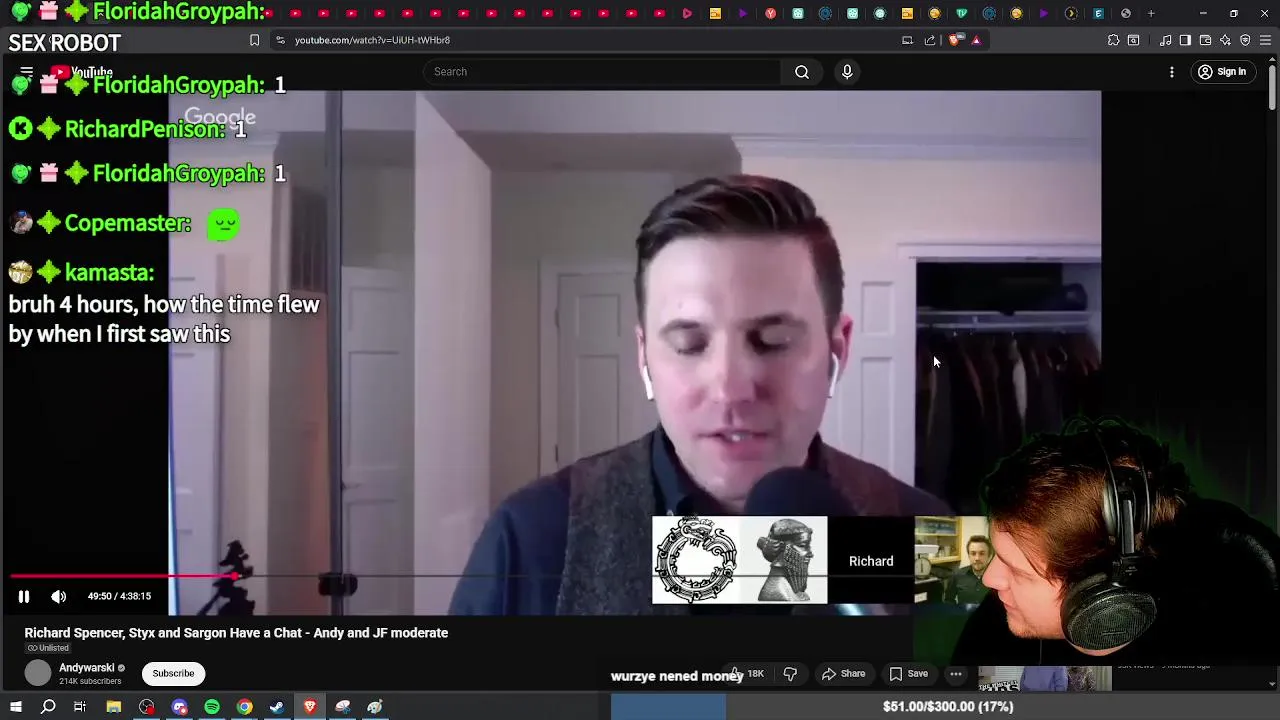Viewport: 1280px width, 720px height.
Task: Click the Share button below the video
Action: (x=844, y=674)
